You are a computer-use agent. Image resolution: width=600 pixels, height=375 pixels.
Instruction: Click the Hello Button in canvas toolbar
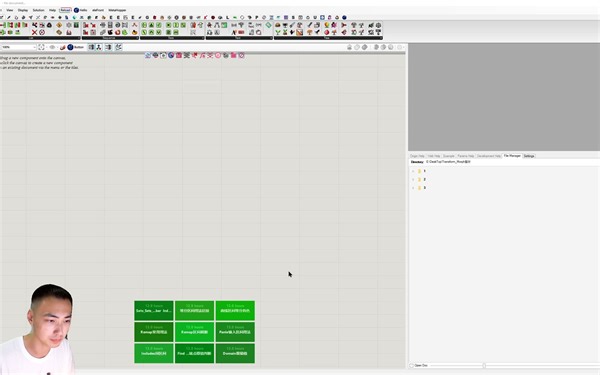[76, 47]
